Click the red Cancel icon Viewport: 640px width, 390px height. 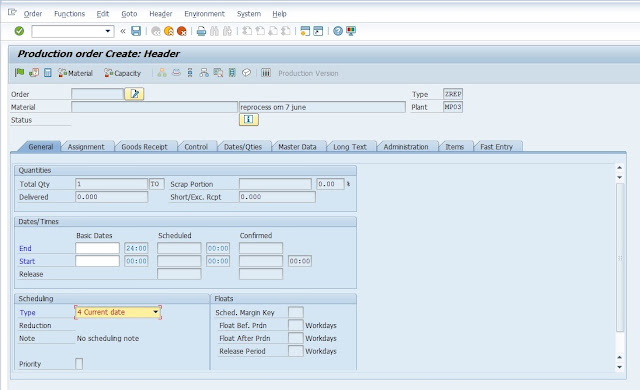[182, 31]
